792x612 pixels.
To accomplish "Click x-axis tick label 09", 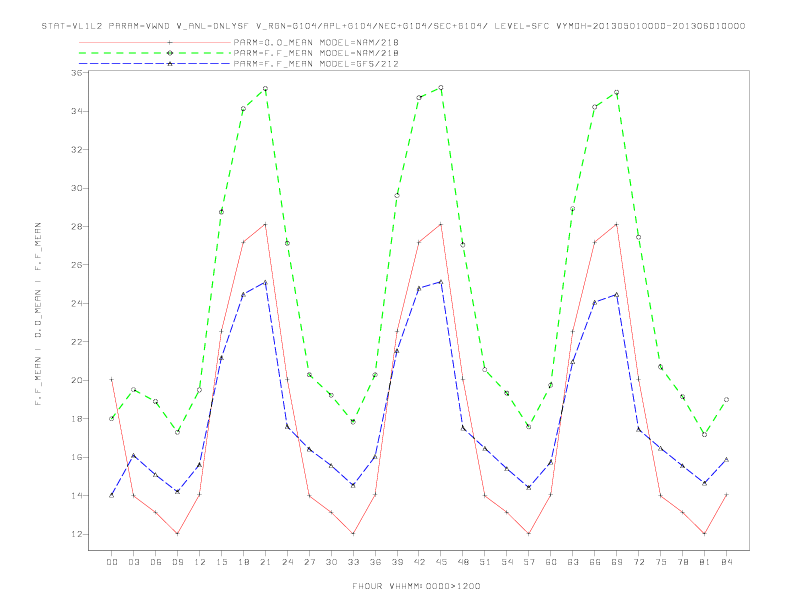I will [177, 562].
